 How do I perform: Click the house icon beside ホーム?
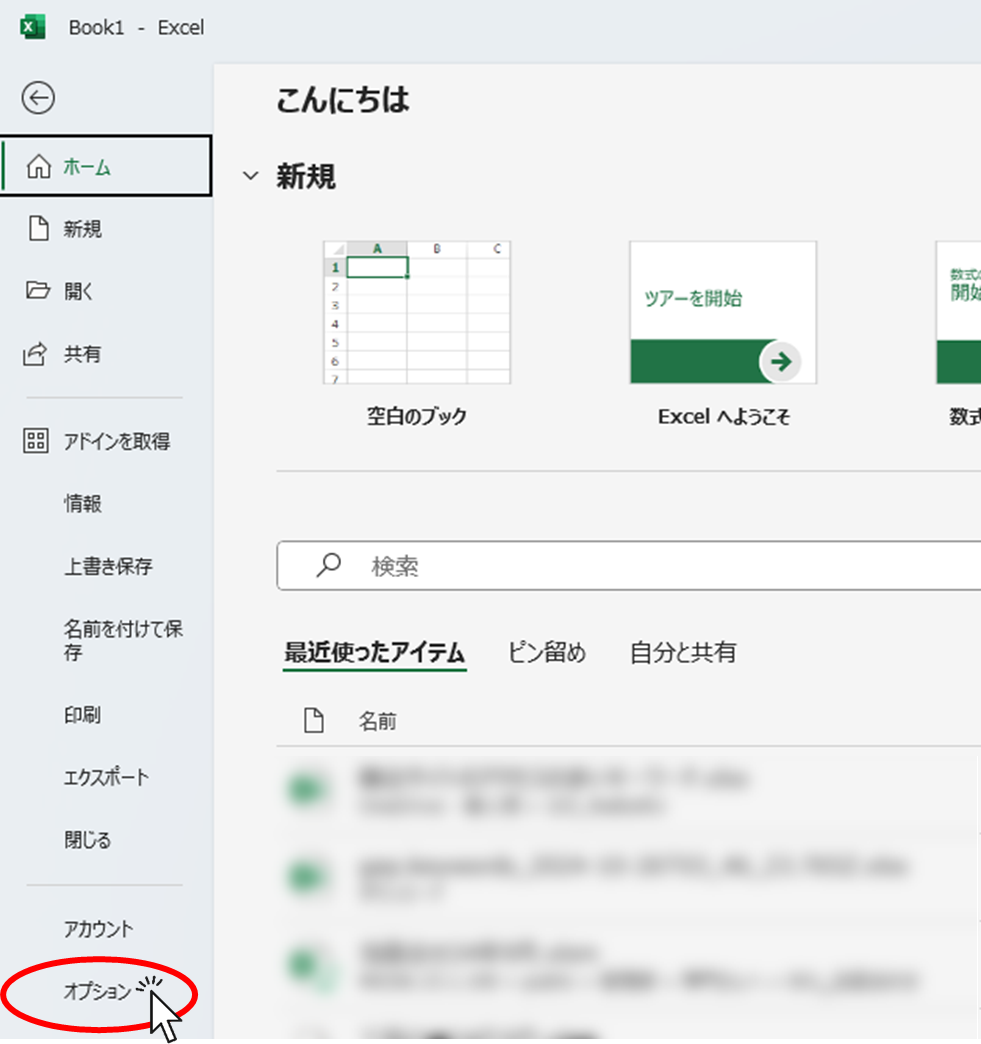click(39, 166)
